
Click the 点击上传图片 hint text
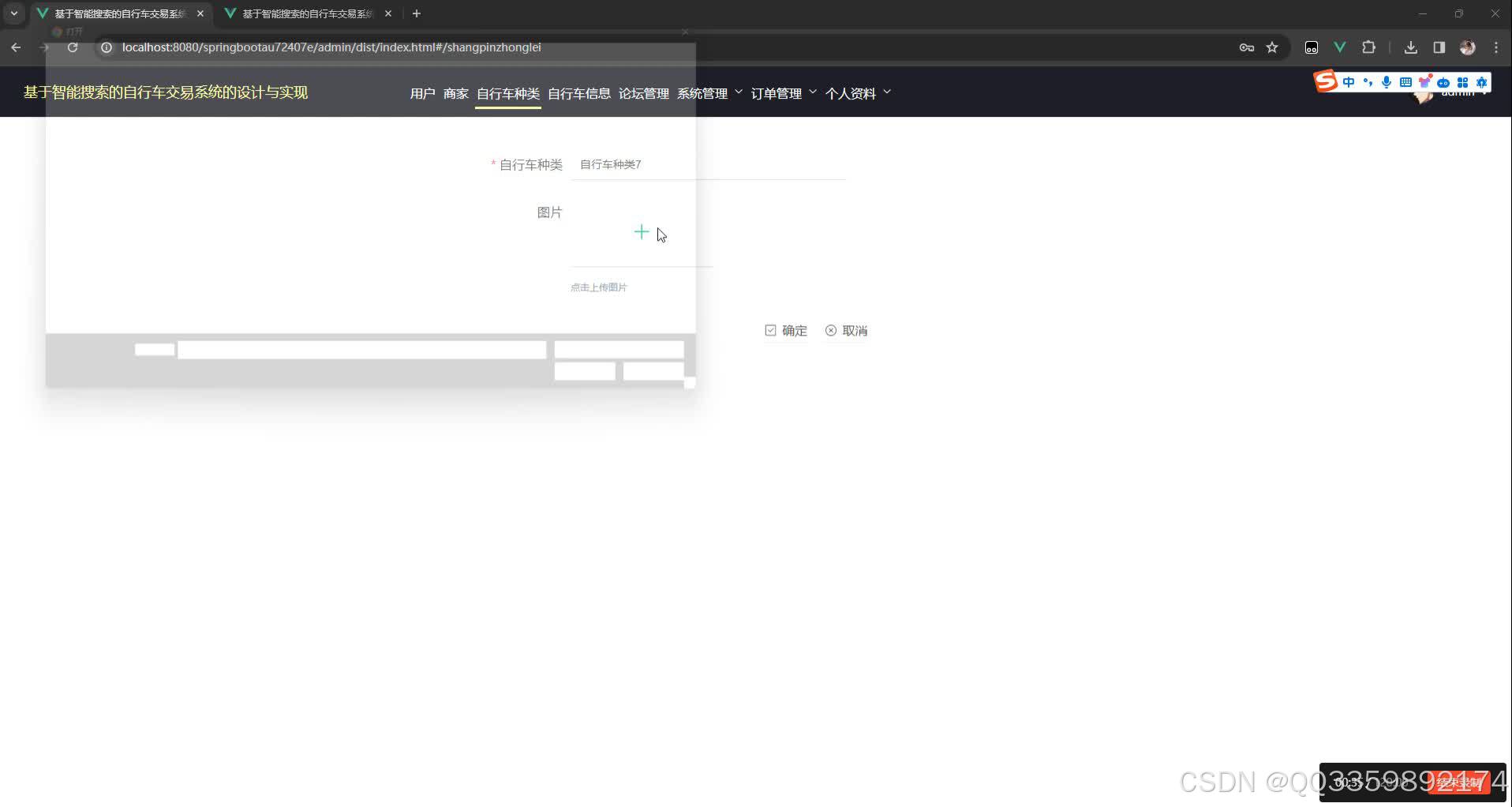pyautogui.click(x=599, y=287)
